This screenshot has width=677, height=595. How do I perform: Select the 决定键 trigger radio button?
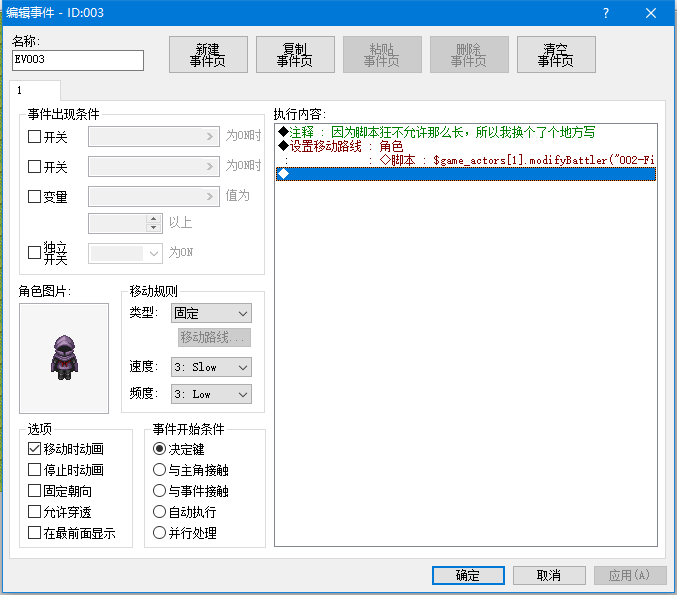coord(159,449)
